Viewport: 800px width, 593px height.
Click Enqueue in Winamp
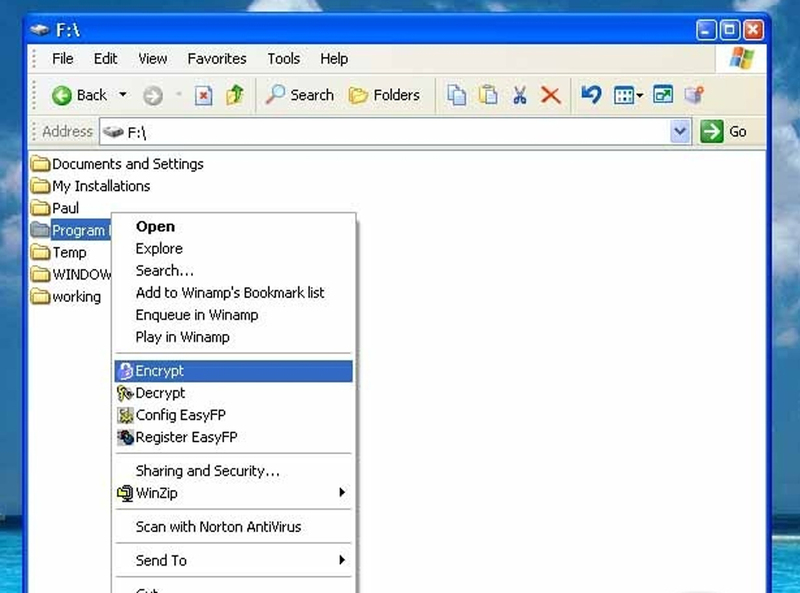pos(233,315)
